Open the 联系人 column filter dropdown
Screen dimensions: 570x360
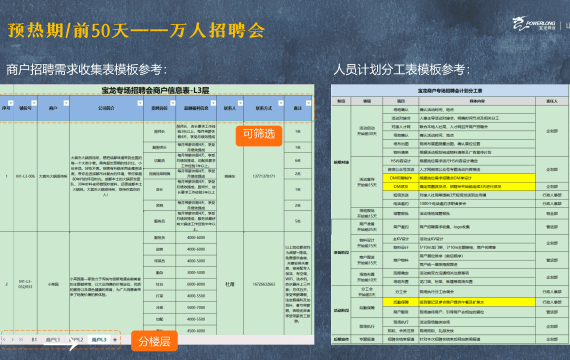pyautogui.click(x=240, y=103)
